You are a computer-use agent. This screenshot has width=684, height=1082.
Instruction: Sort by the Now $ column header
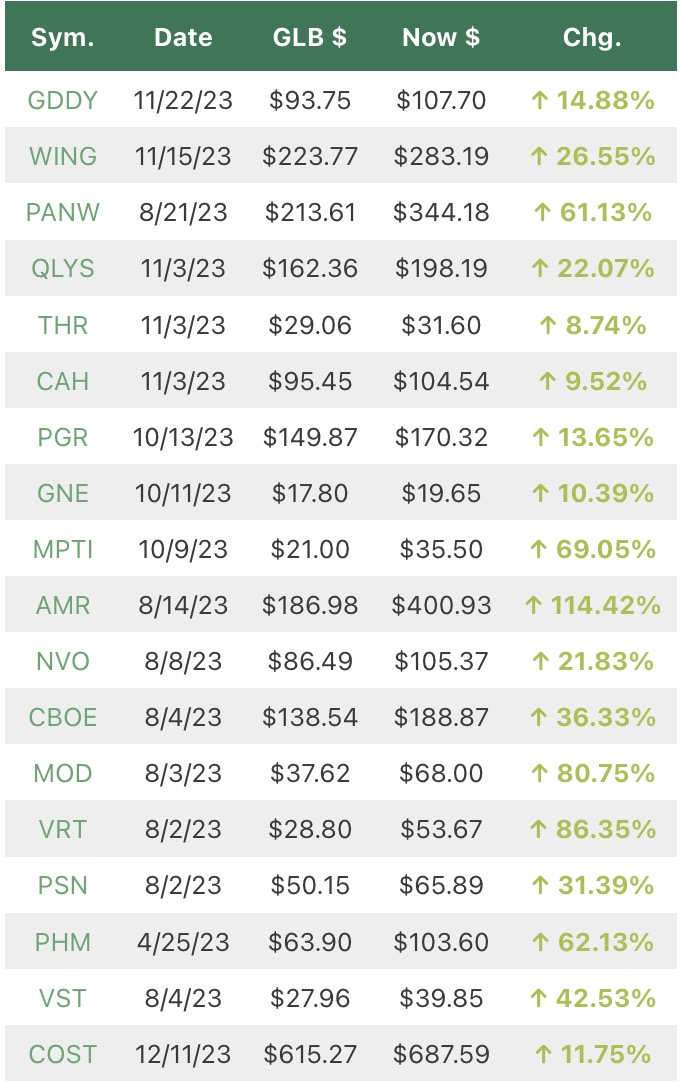pyautogui.click(x=441, y=37)
